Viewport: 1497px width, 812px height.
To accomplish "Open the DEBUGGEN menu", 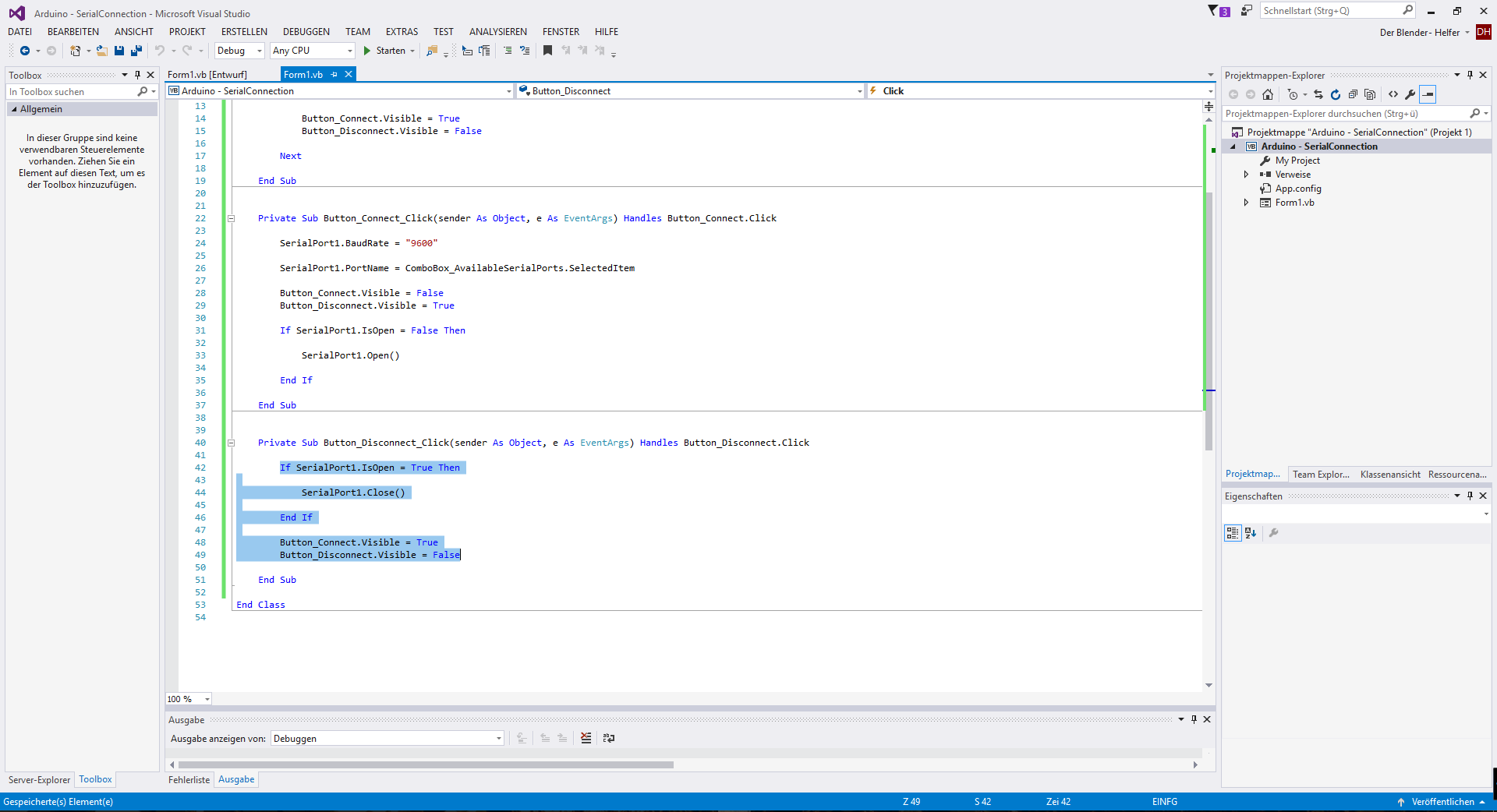I will 306,31.
